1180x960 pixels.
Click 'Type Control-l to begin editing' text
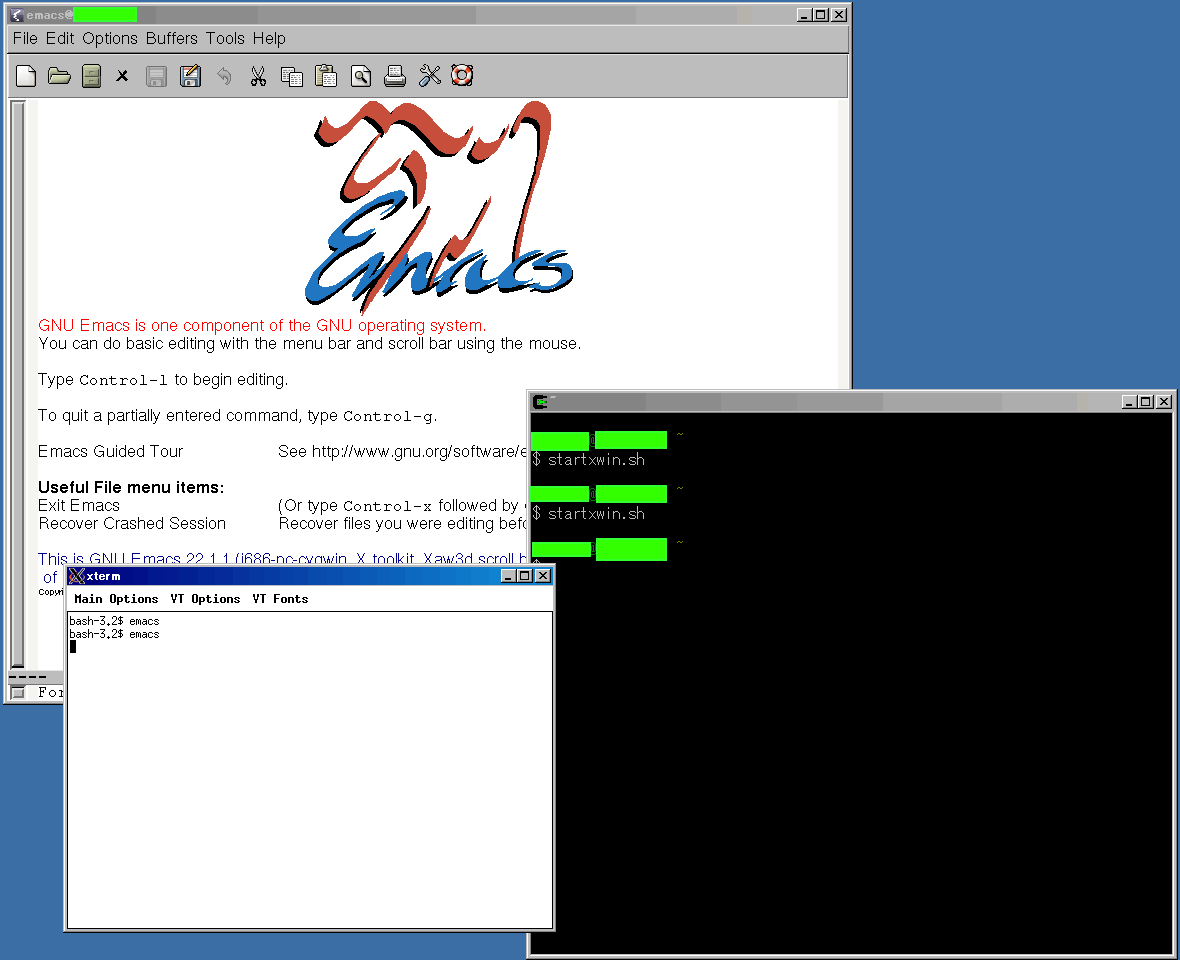pos(163,379)
